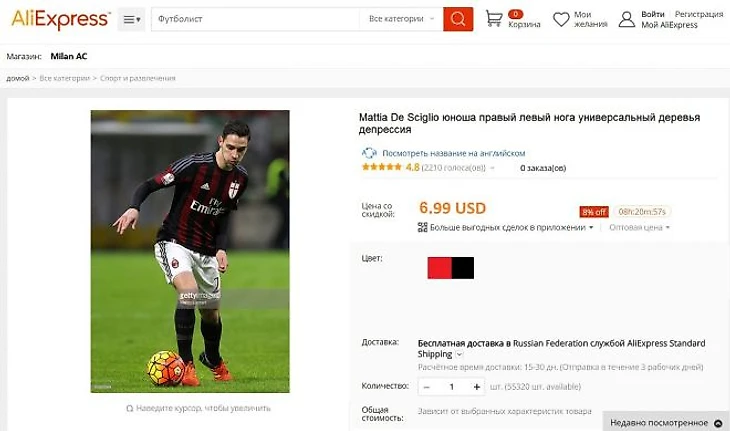
Task: Expand the shipping method chevron
Action: pyautogui.click(x=459, y=354)
